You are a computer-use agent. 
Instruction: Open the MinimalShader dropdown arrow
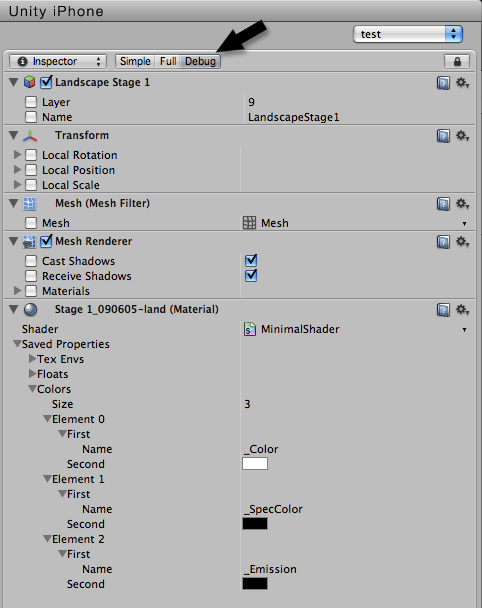(x=464, y=330)
